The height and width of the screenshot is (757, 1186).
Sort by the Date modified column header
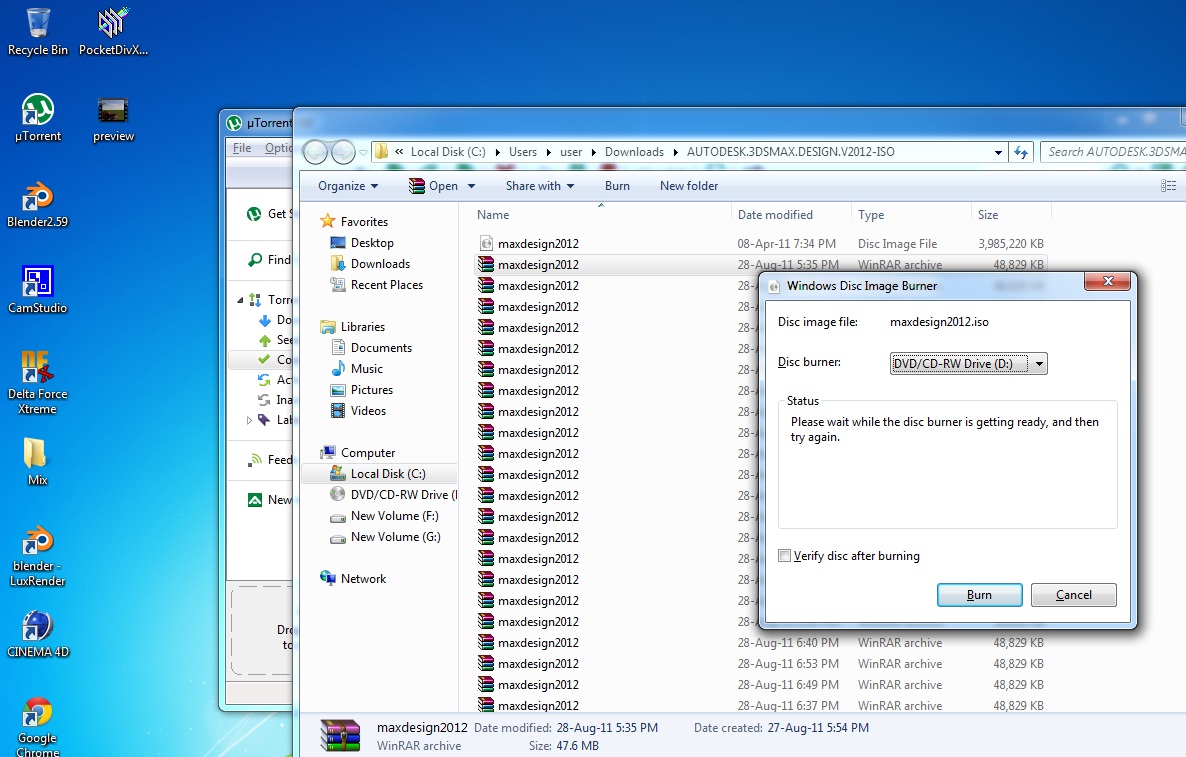791,215
